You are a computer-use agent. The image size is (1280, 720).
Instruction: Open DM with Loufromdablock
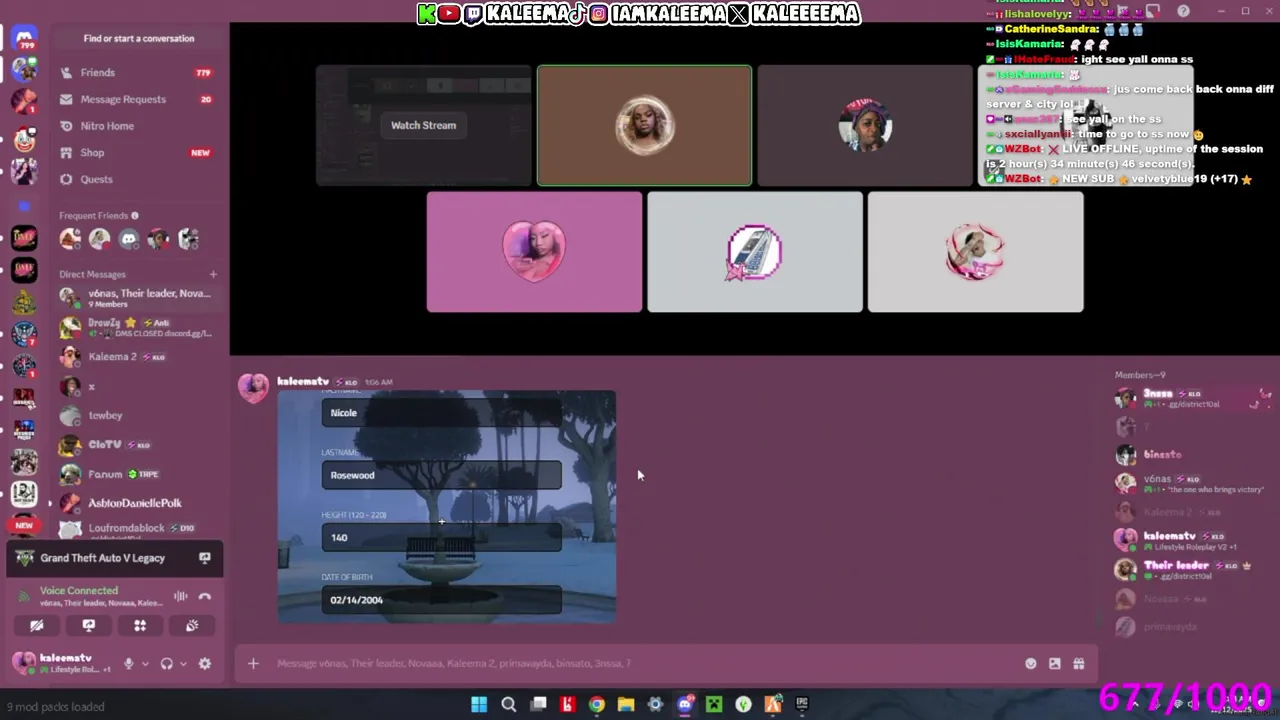click(138, 529)
